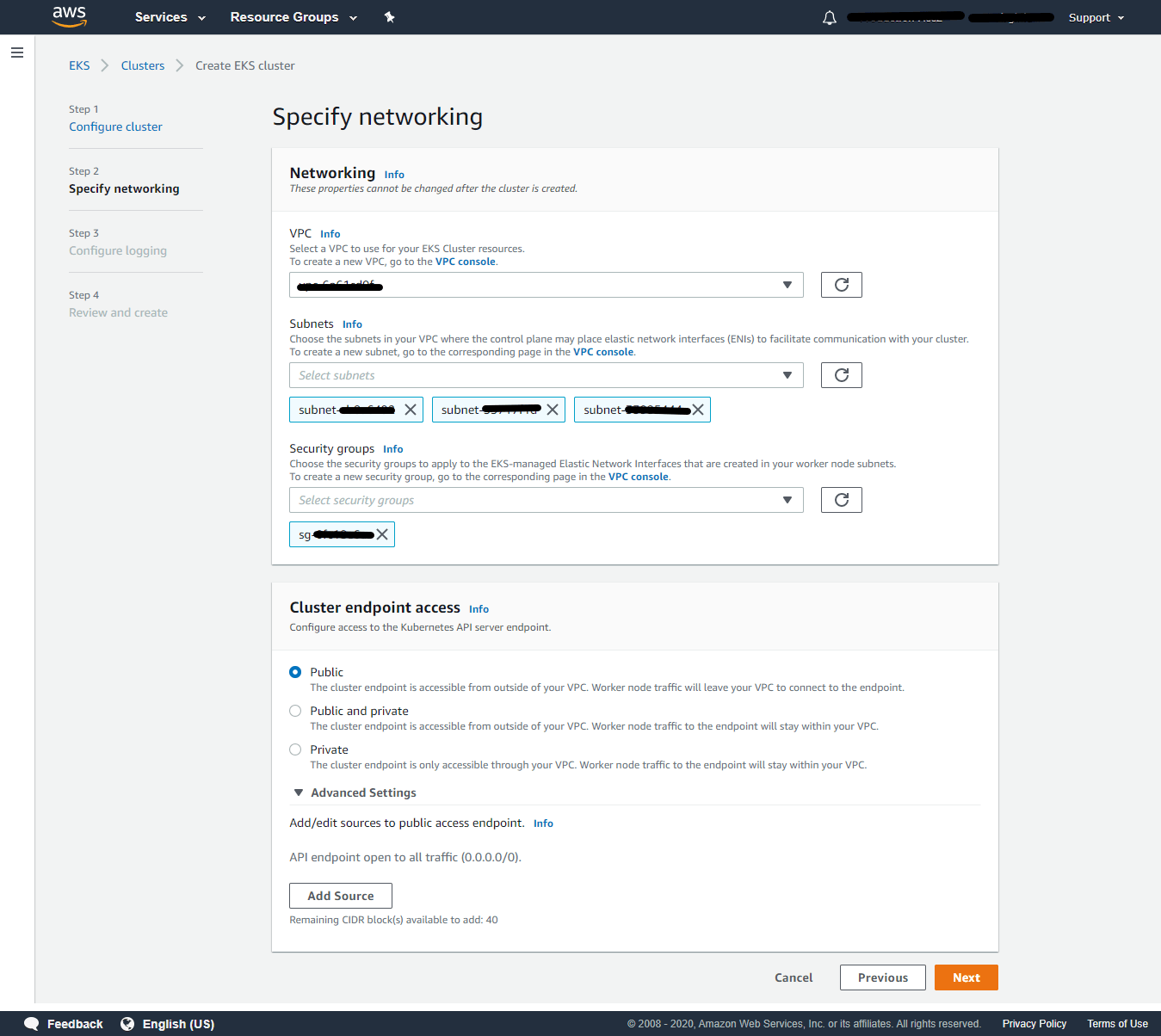
Task: Click Step 3 Configure logging
Action: click(118, 250)
